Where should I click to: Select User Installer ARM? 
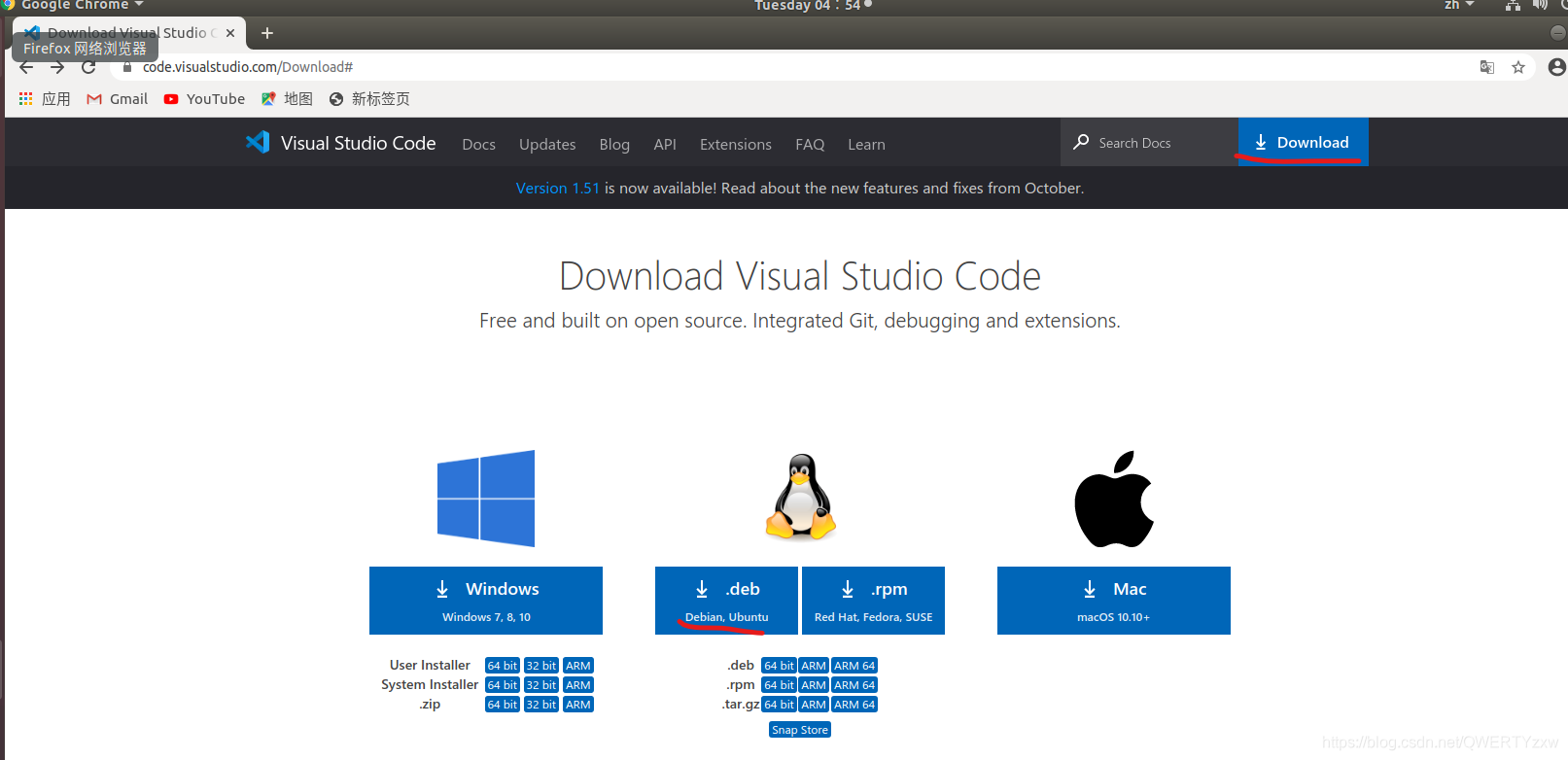[x=578, y=666]
